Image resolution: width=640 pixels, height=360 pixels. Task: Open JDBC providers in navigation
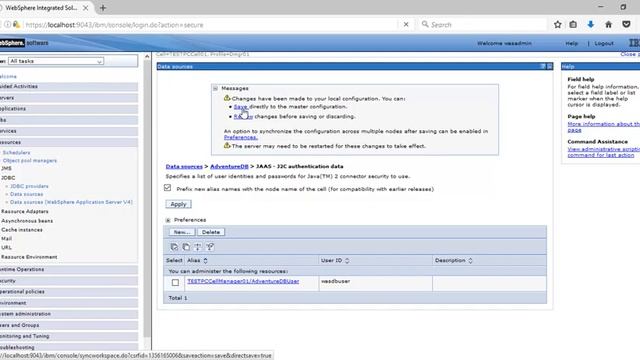click(x=29, y=186)
